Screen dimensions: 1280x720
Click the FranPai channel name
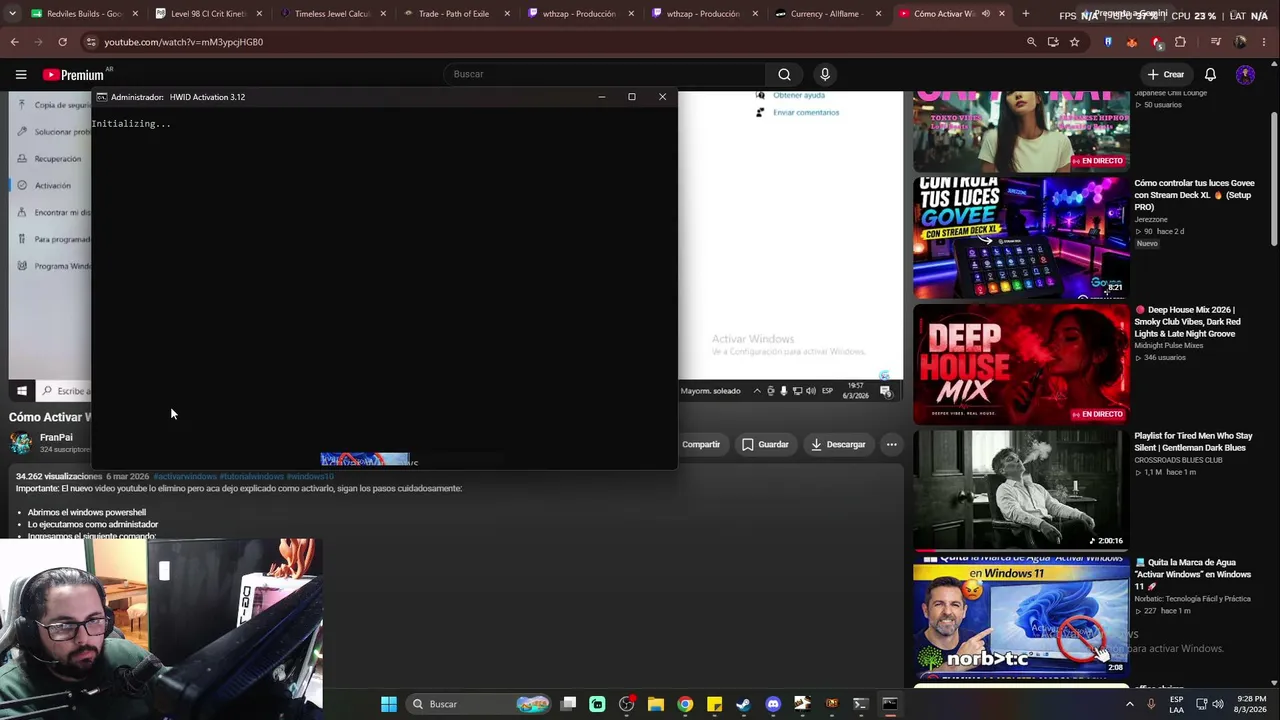(x=56, y=437)
